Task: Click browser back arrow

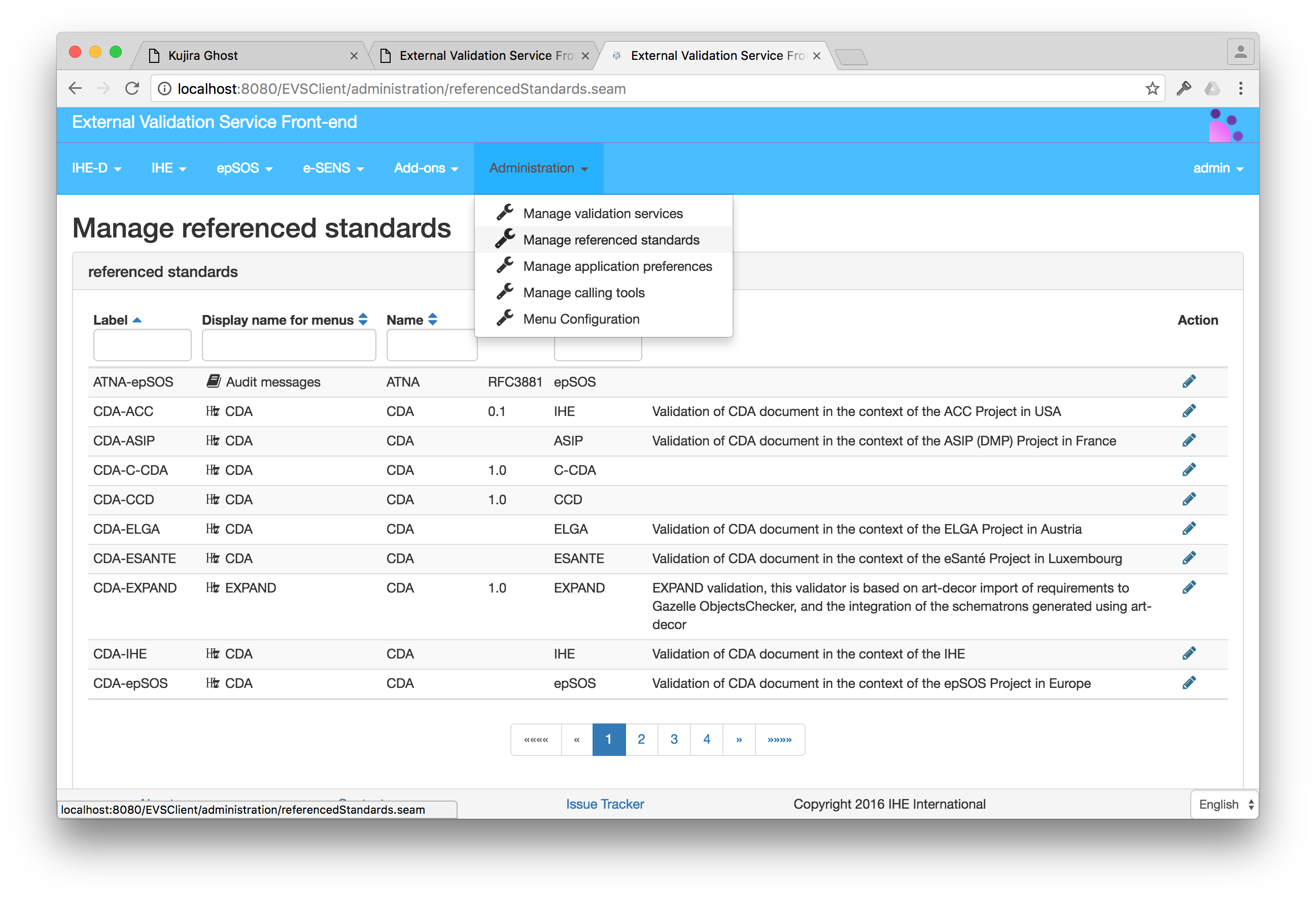Action: (x=75, y=89)
